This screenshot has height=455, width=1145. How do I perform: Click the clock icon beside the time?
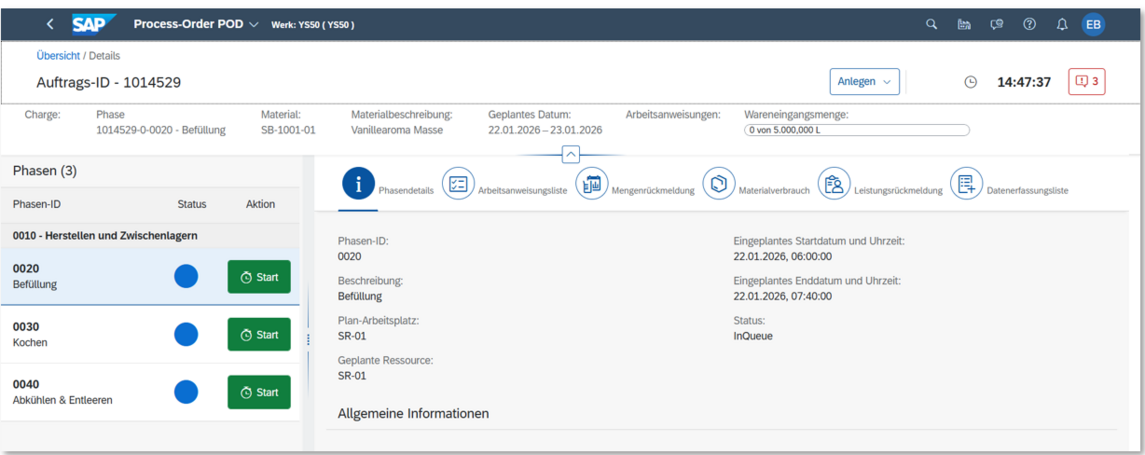tap(970, 82)
